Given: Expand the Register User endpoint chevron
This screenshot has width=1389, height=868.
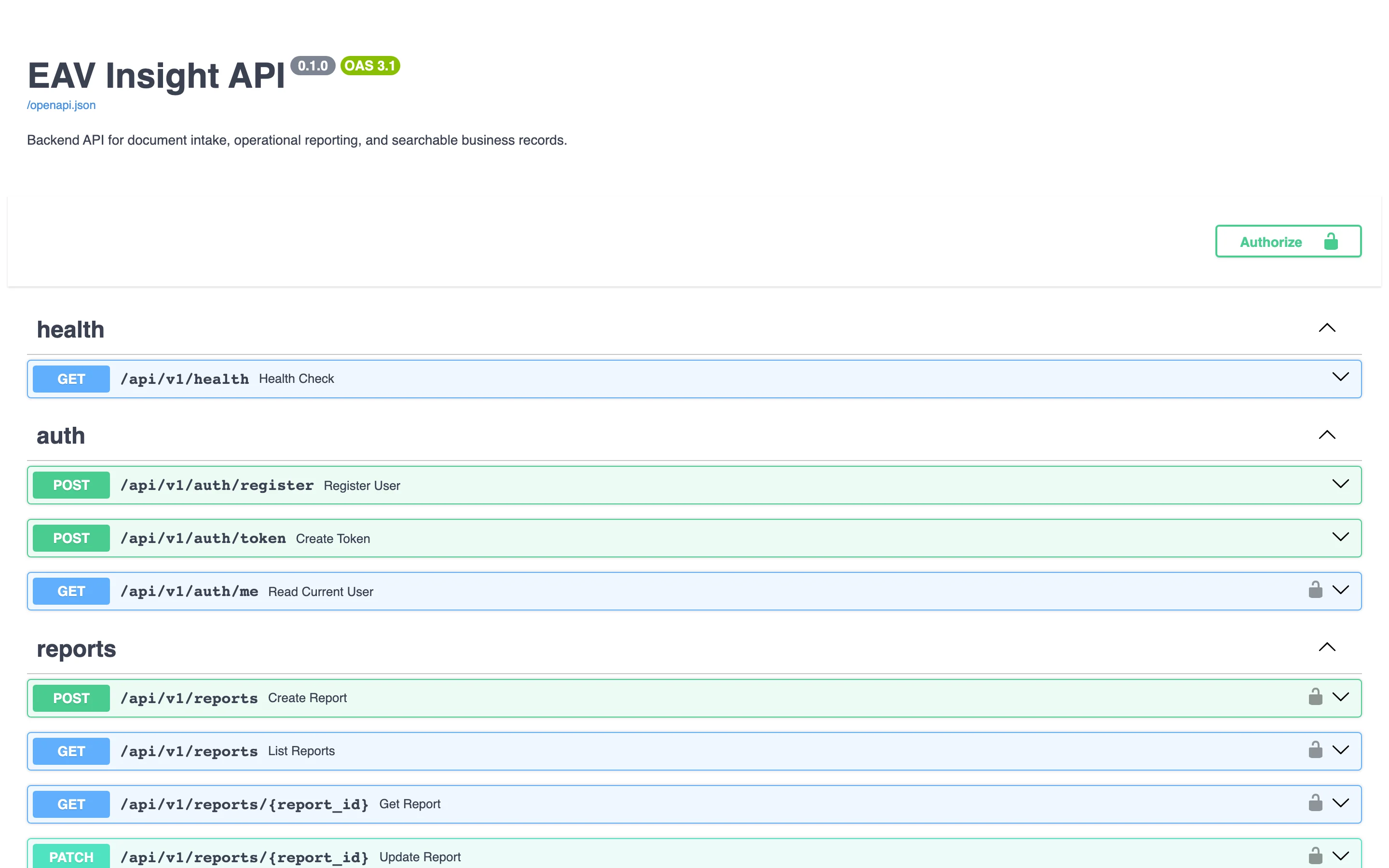Looking at the screenshot, I should tap(1340, 483).
